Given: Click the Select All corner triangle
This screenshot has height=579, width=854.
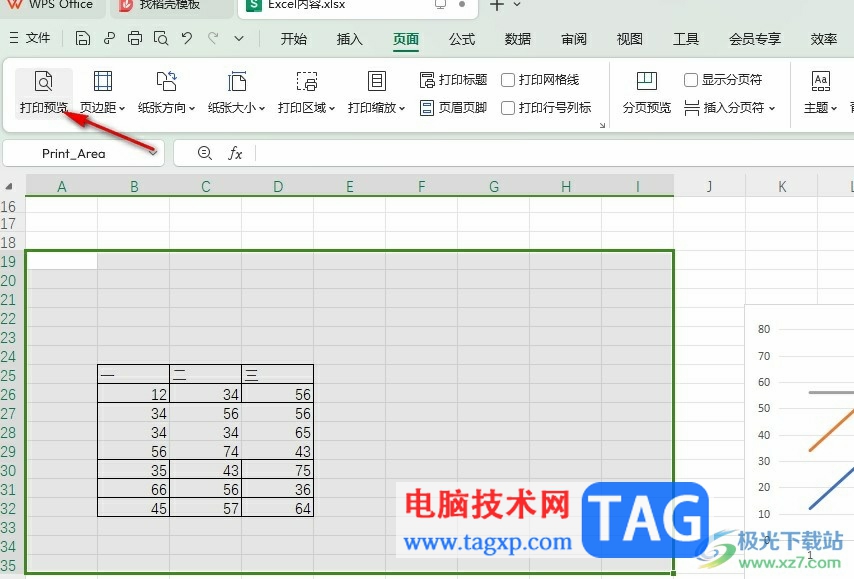Looking at the screenshot, I should (x=9, y=186).
